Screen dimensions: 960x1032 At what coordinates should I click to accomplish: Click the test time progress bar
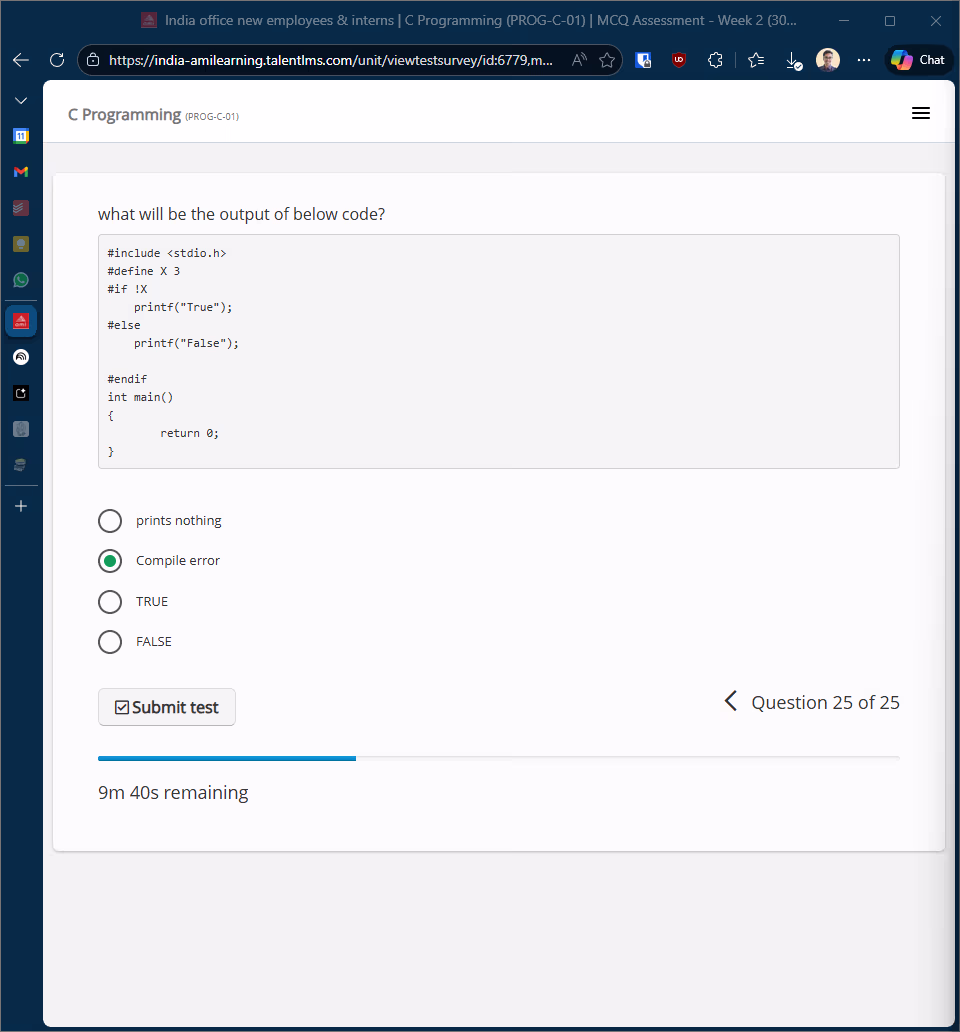point(498,759)
